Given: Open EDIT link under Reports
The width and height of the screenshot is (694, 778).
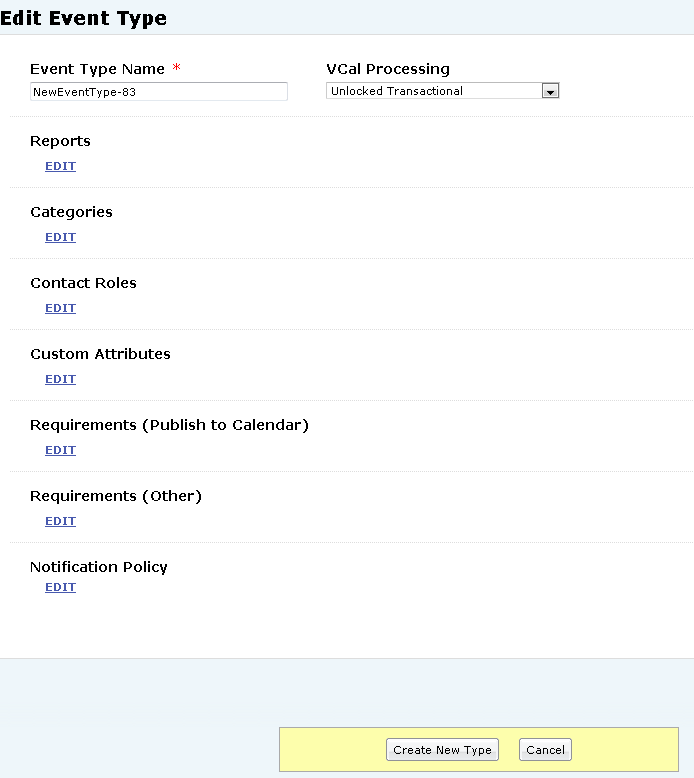Looking at the screenshot, I should [x=61, y=166].
